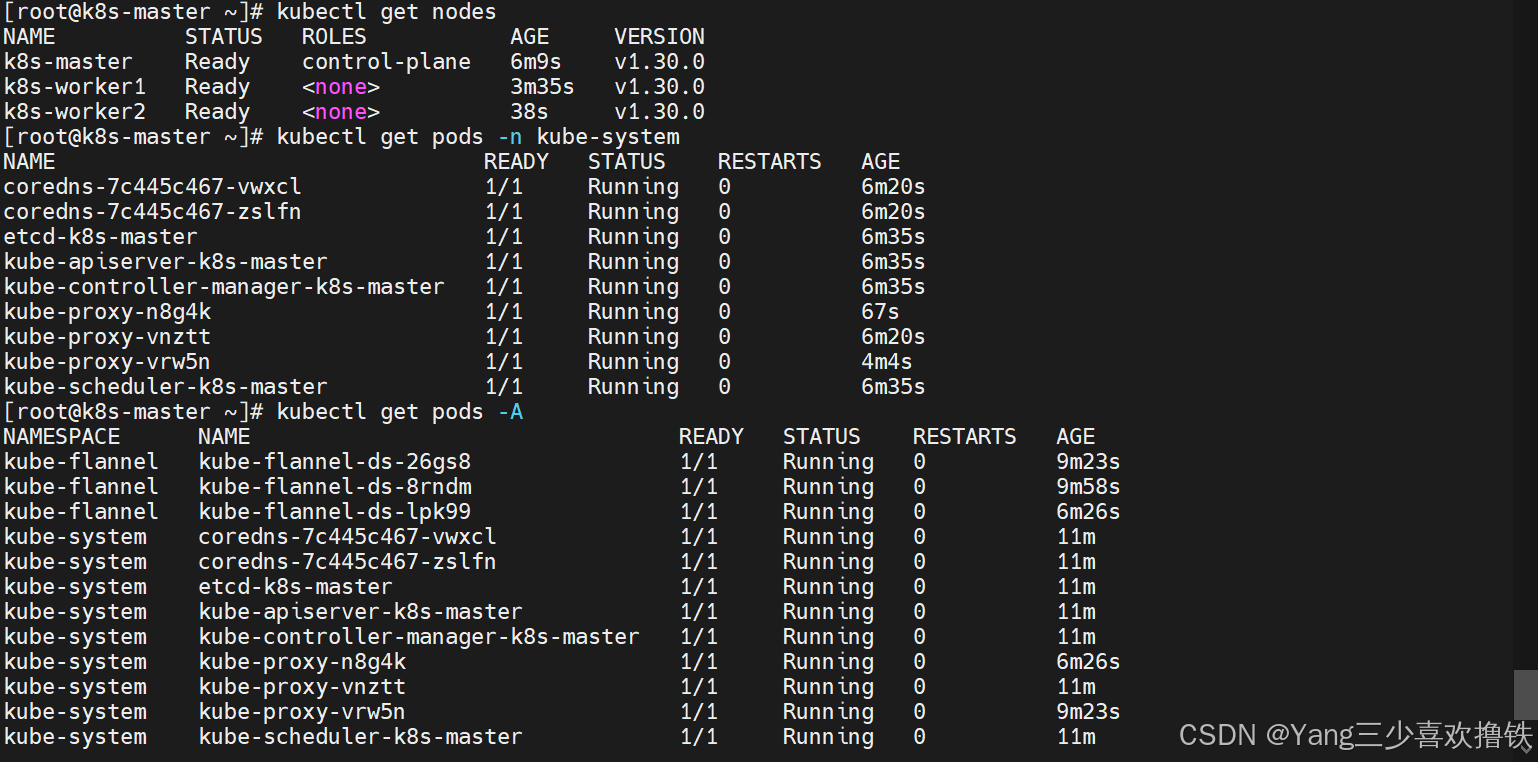Click the 'kubectl get pods -A' command
The image size is (1538, 762).
400,412
